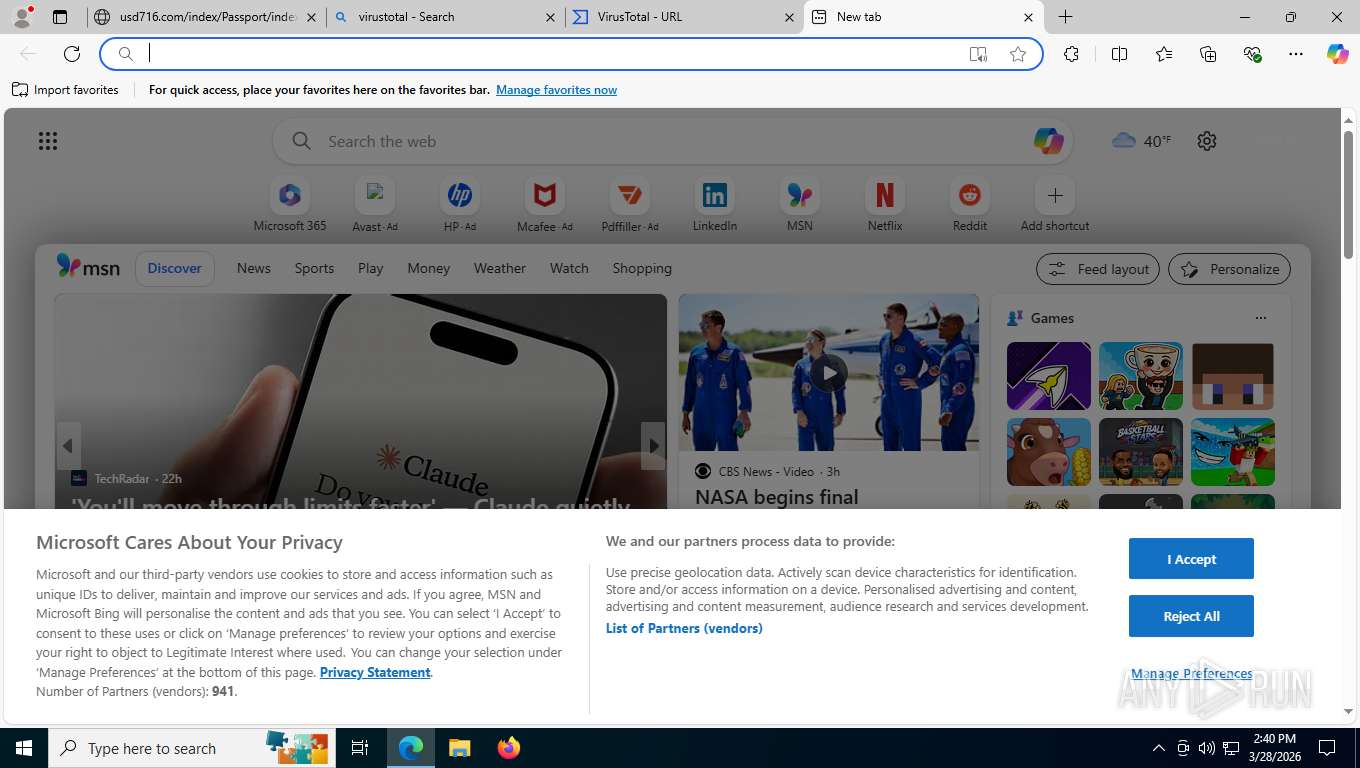Go to next story in carousel
The height and width of the screenshot is (768, 1360).
pyautogui.click(x=653, y=446)
